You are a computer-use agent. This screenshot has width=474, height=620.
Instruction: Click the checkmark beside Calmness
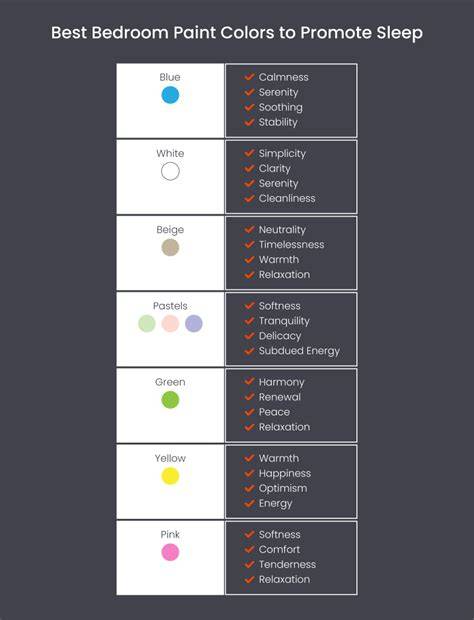pos(249,77)
